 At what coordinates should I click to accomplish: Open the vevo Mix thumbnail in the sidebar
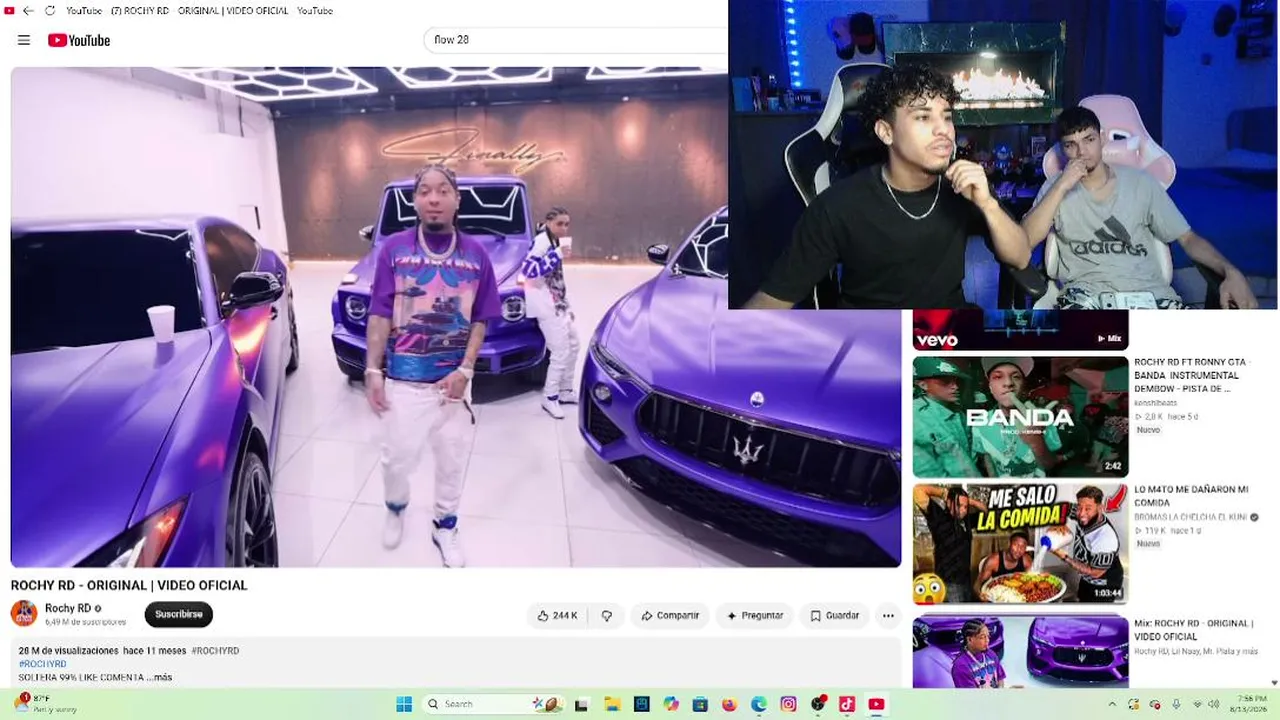pos(1020,329)
